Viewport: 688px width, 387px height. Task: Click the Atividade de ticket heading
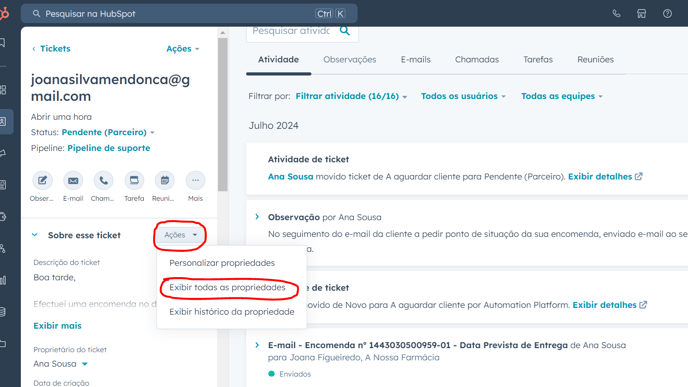coord(308,159)
